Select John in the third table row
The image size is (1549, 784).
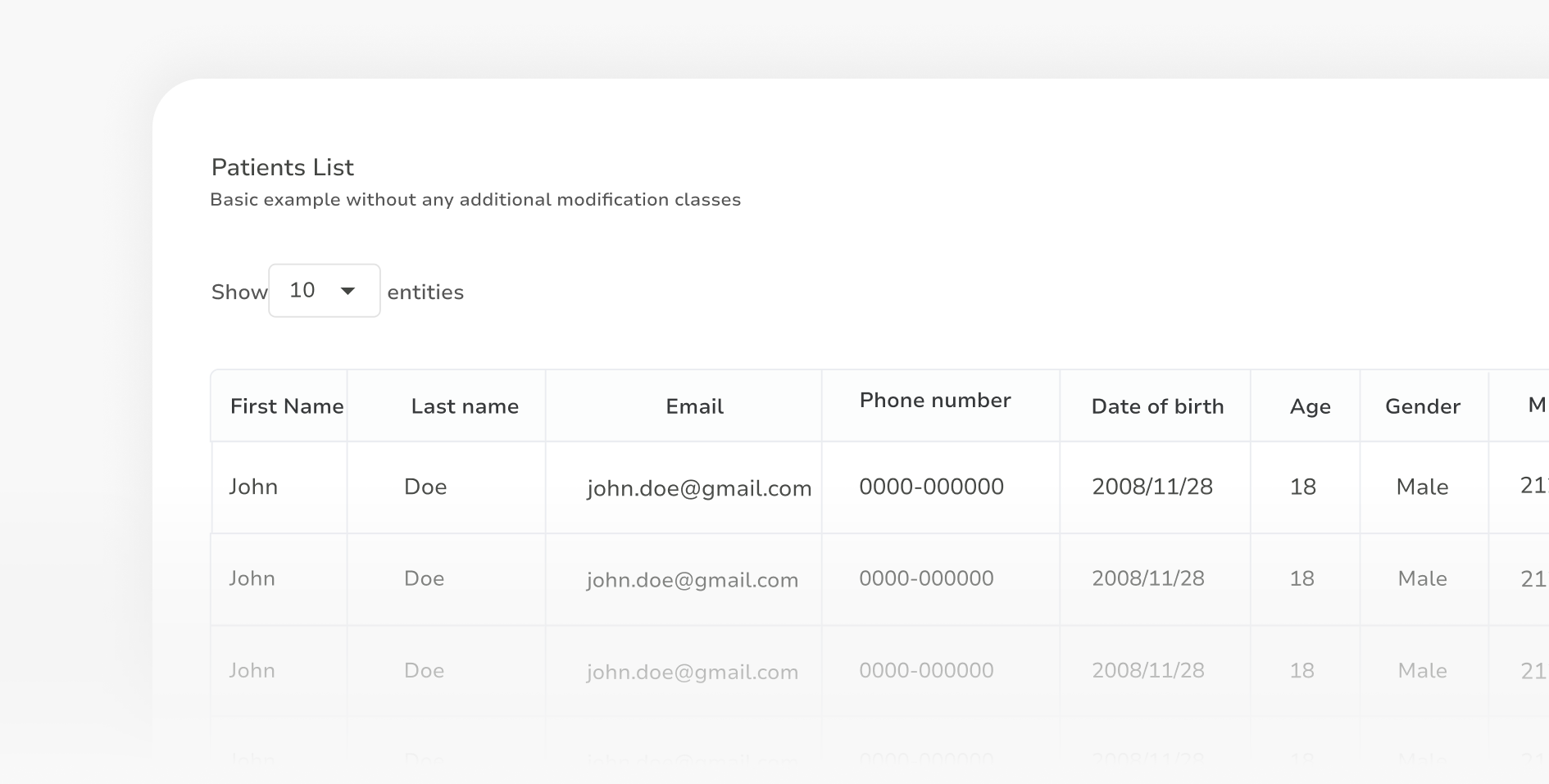[252, 670]
